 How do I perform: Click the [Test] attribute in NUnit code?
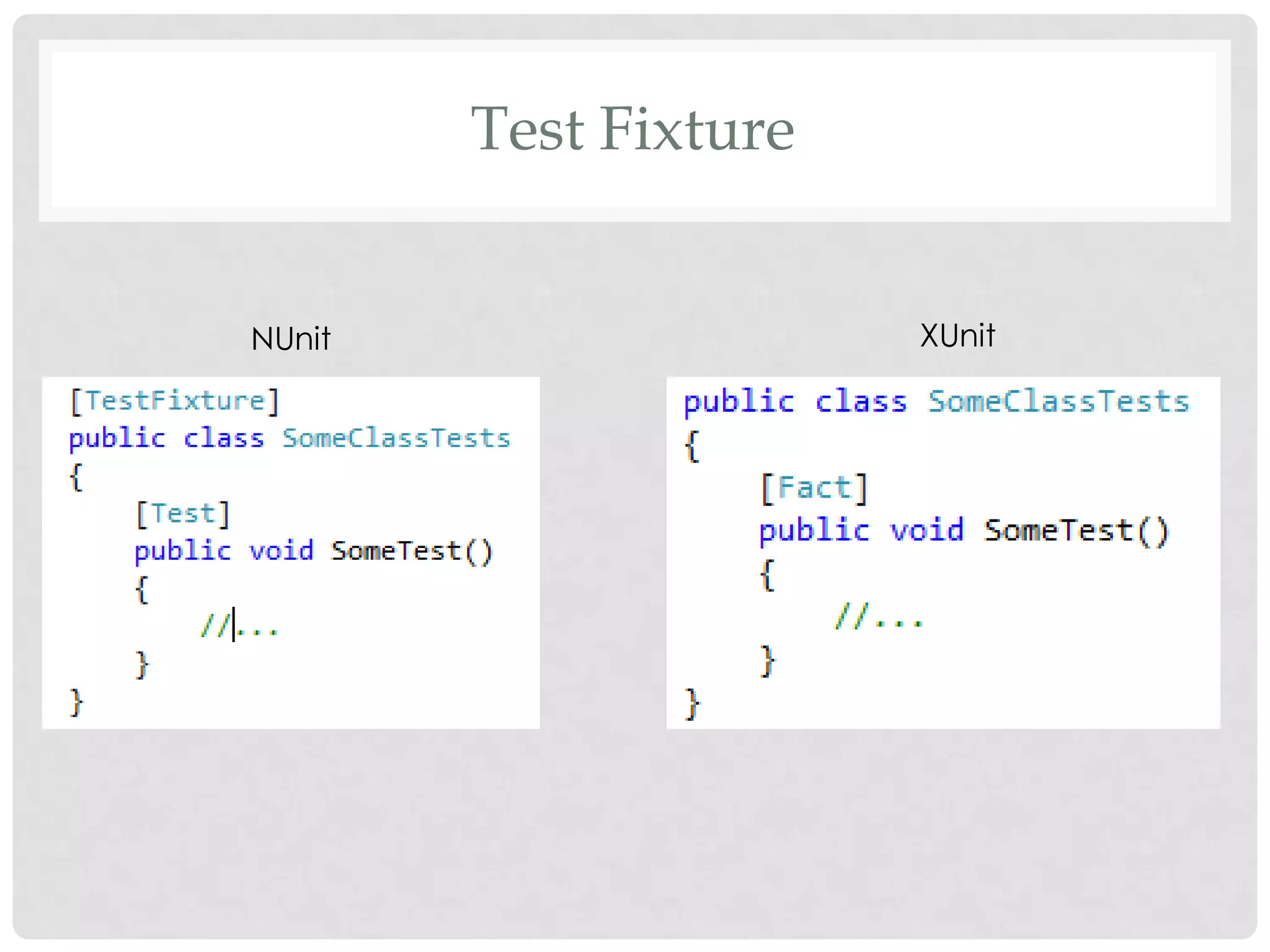pos(183,514)
